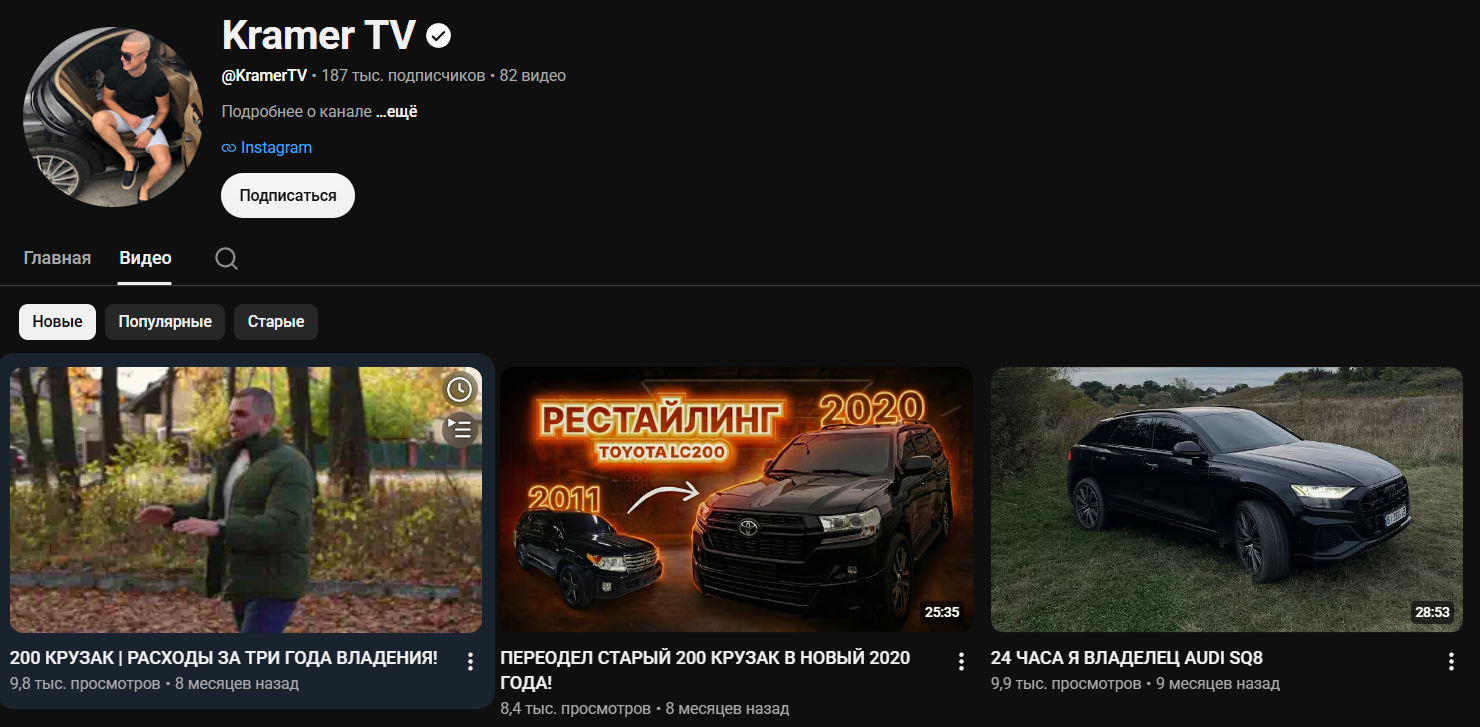The image size is (1480, 727).
Task: Click the verified checkmark badge next to Kramer TV
Action: click(439, 36)
